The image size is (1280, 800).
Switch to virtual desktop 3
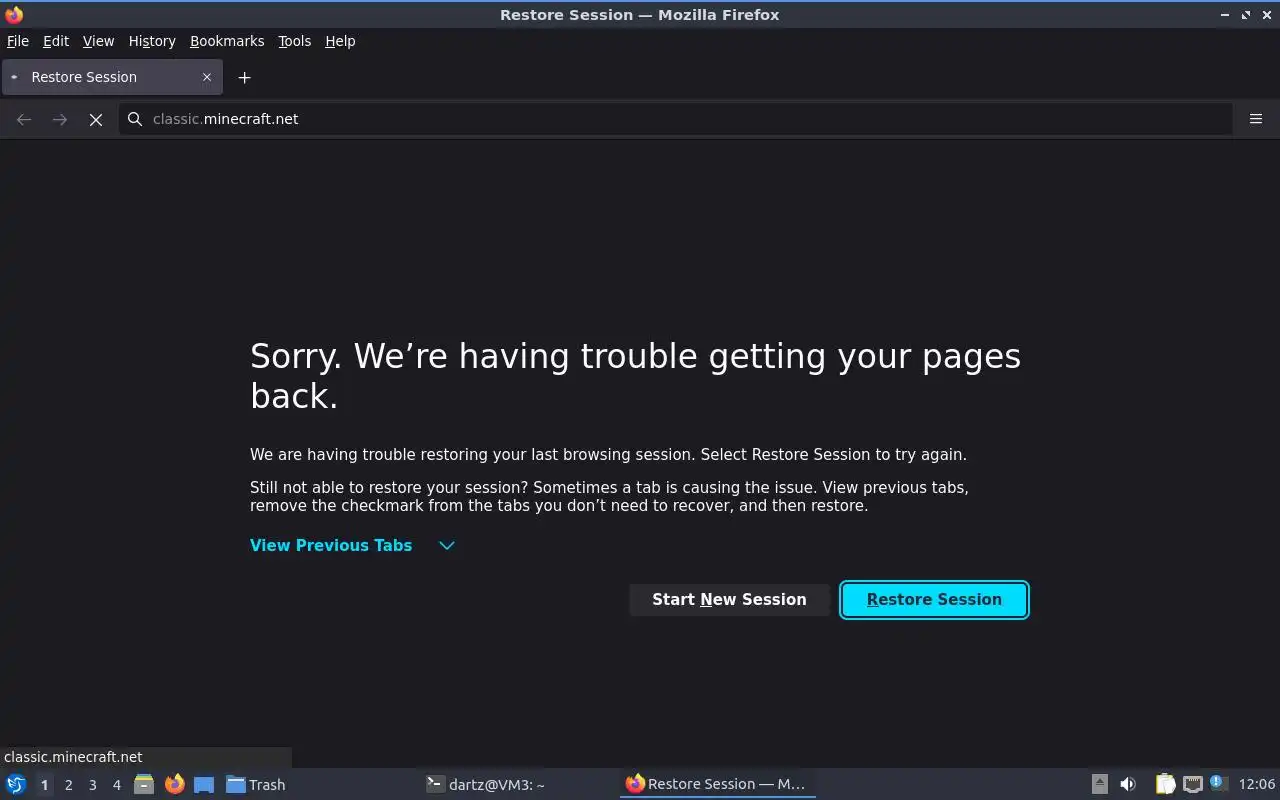click(x=92, y=785)
